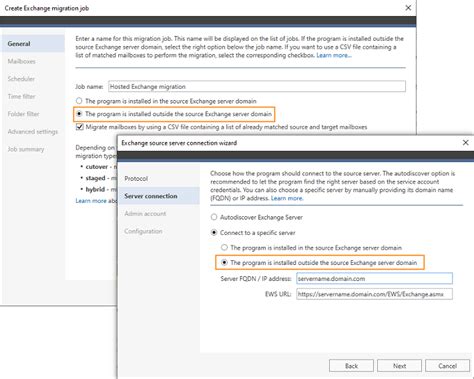Click in the EWS URL field

click(x=374, y=294)
